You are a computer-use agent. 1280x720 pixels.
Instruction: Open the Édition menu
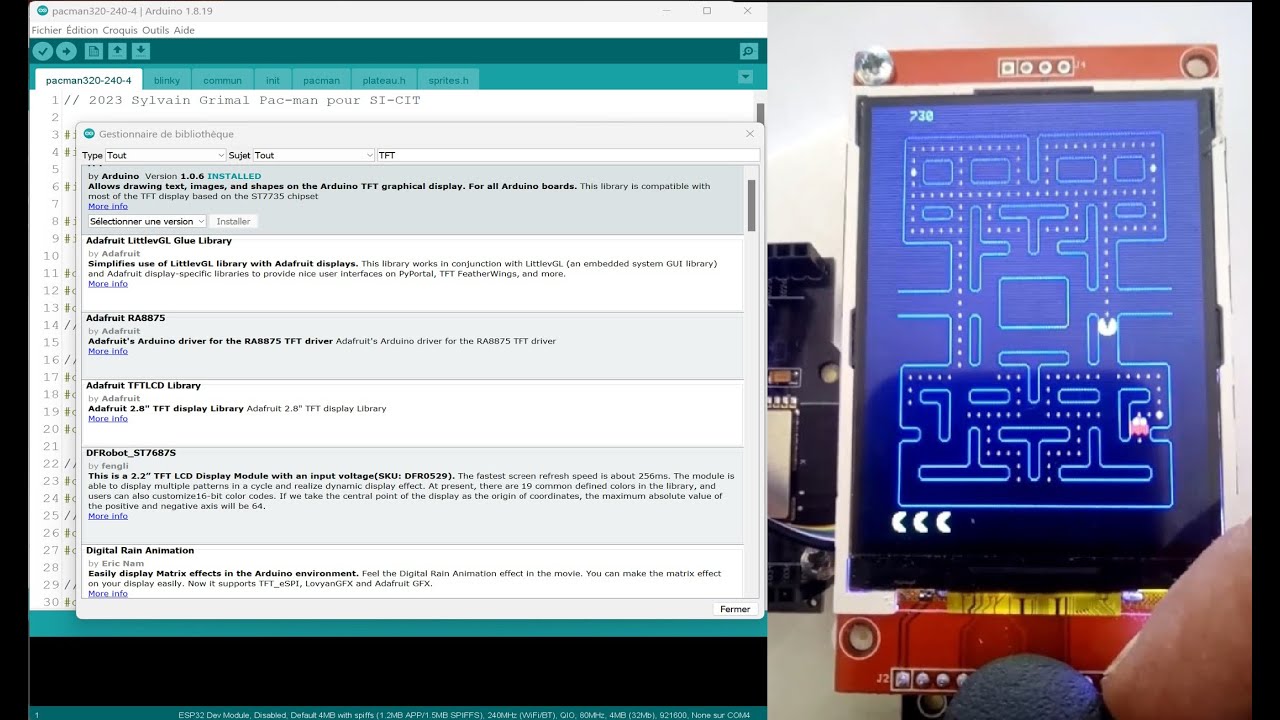tap(82, 30)
